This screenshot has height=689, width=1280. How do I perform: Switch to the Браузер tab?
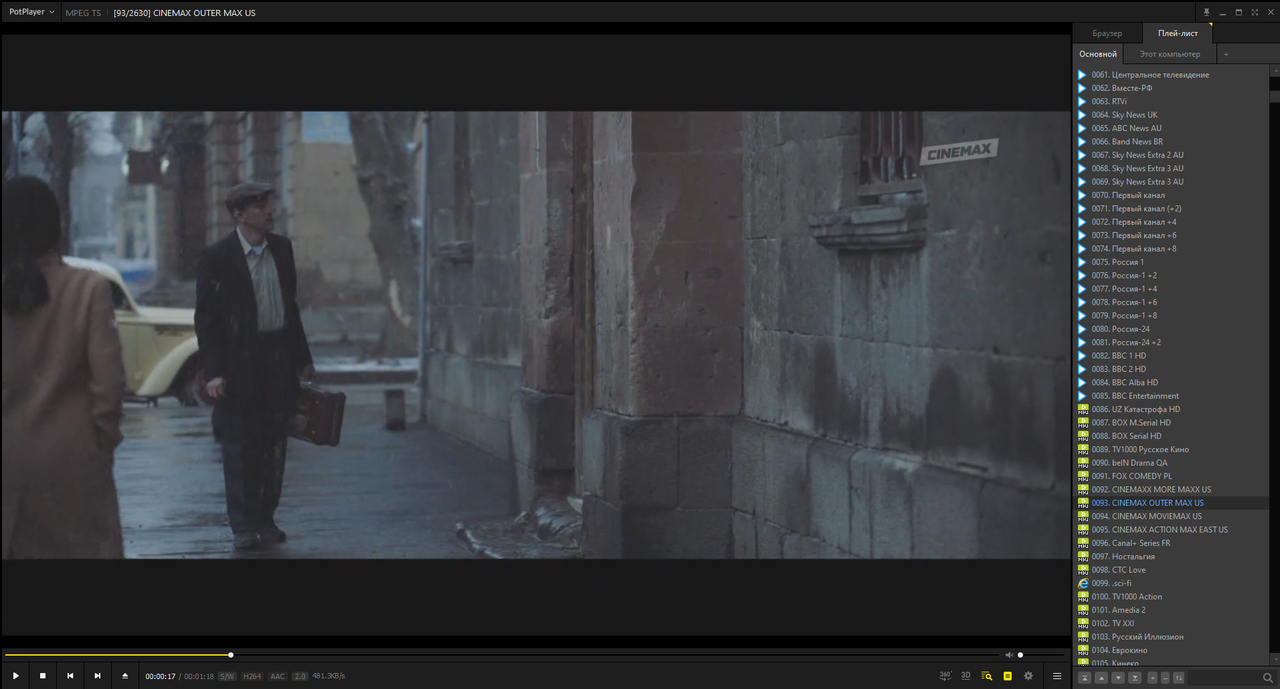[x=1107, y=34]
